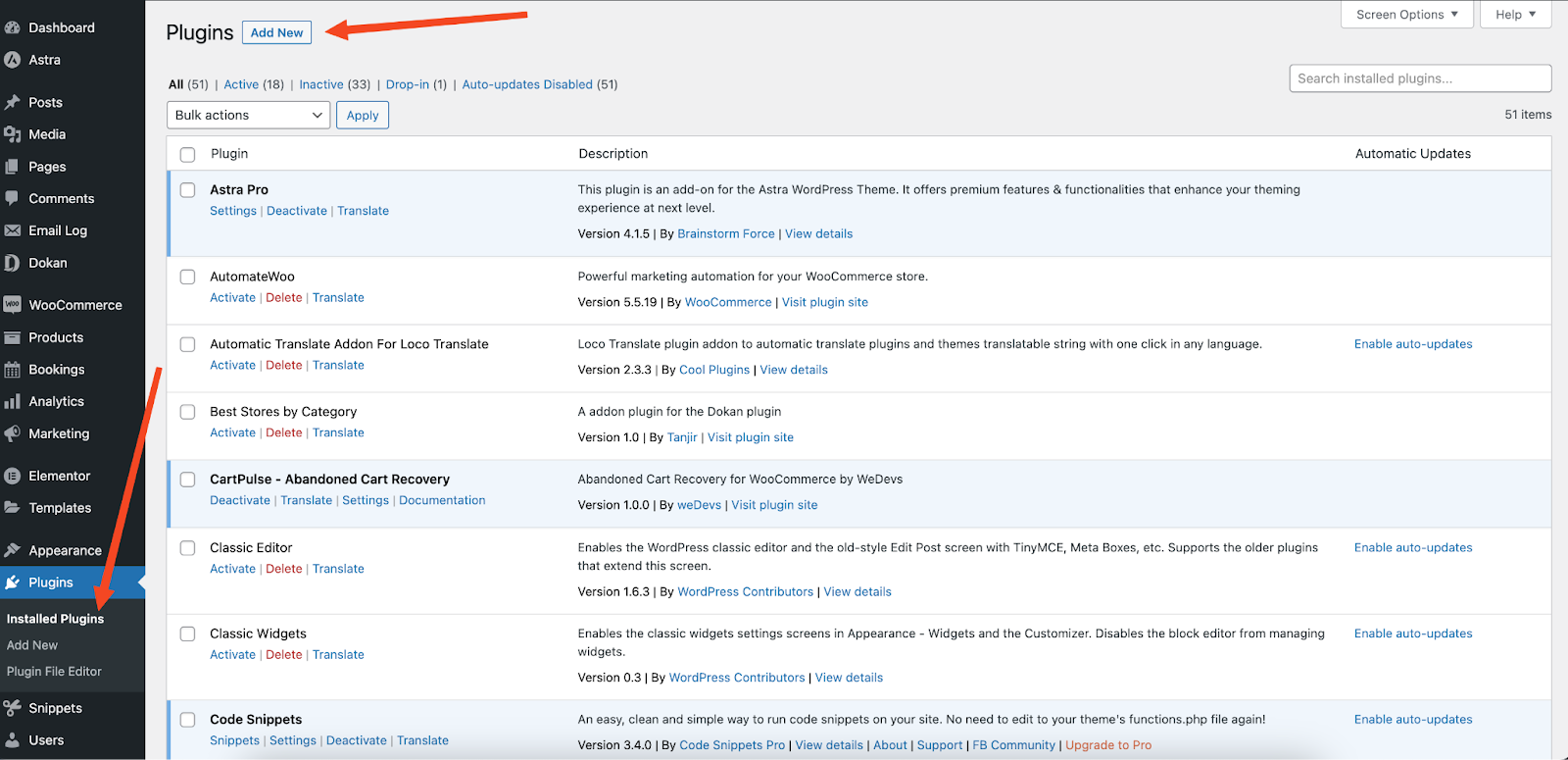Open the Plugin File Editor submenu item
This screenshot has height=760, width=1568.
tap(54, 672)
